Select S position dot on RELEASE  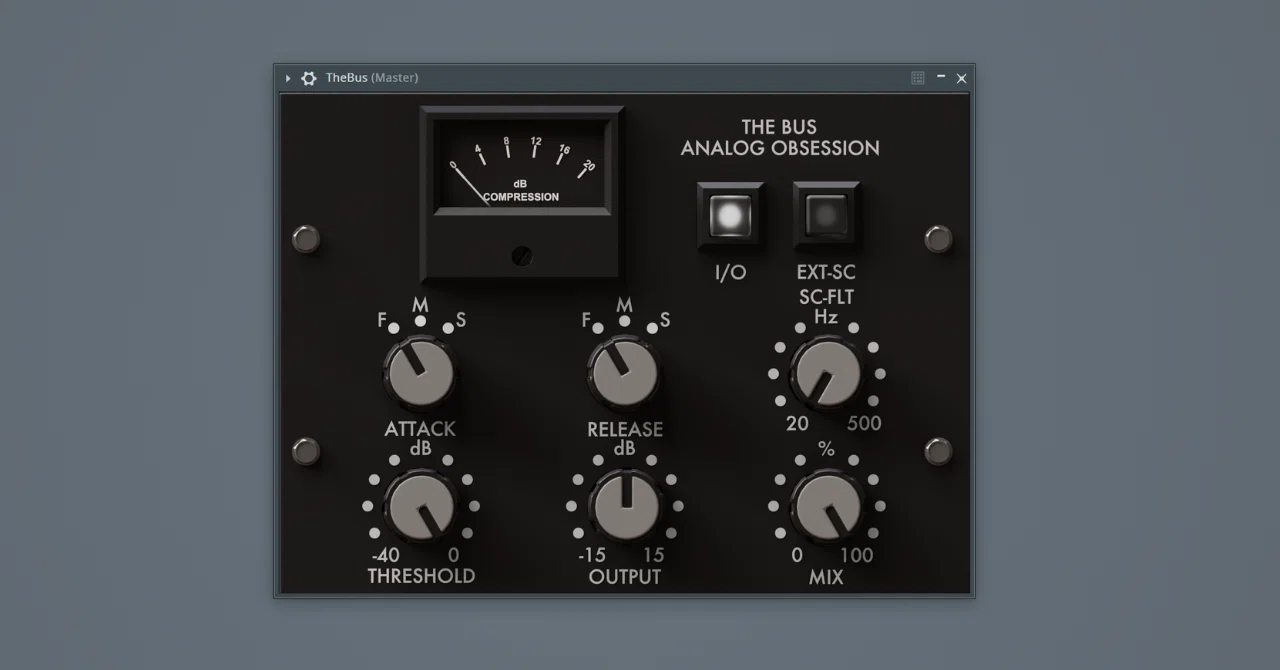pyautogui.click(x=651, y=328)
